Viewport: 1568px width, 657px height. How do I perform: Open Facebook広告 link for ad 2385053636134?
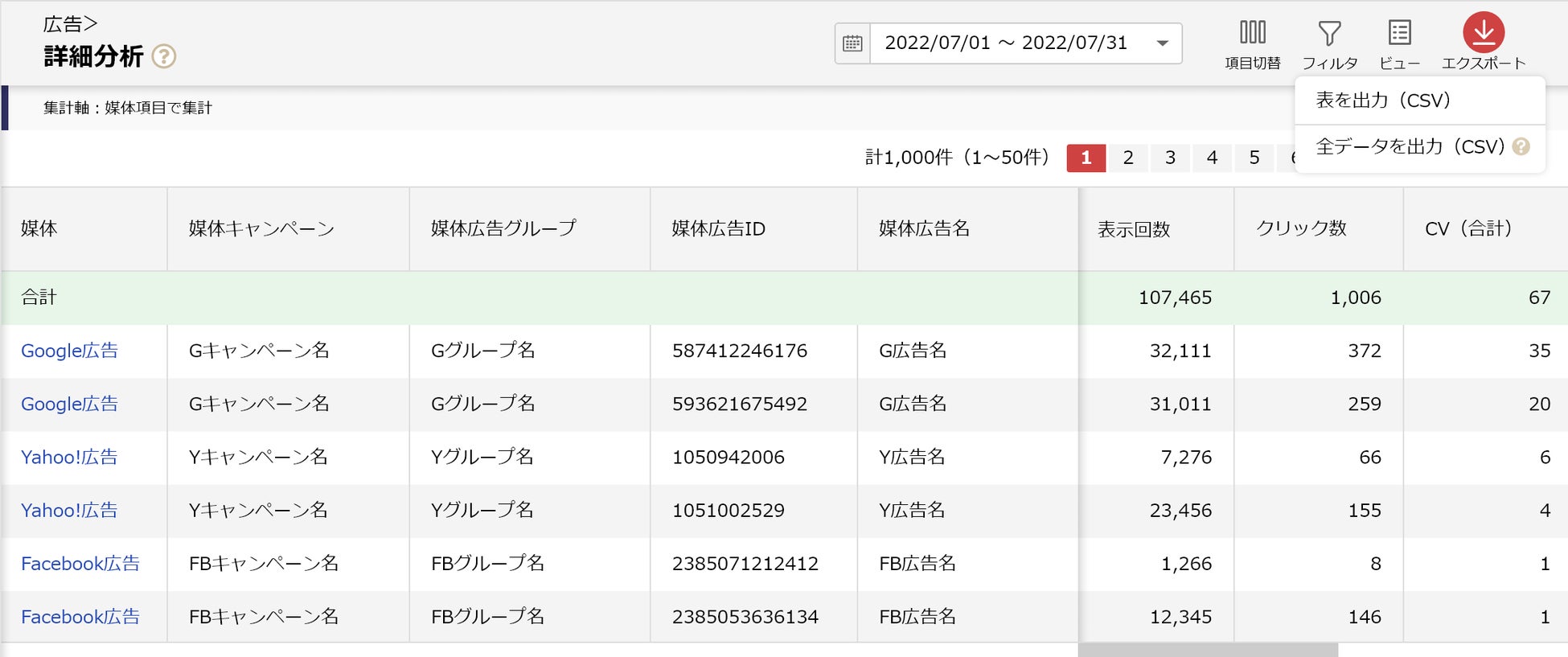click(80, 617)
